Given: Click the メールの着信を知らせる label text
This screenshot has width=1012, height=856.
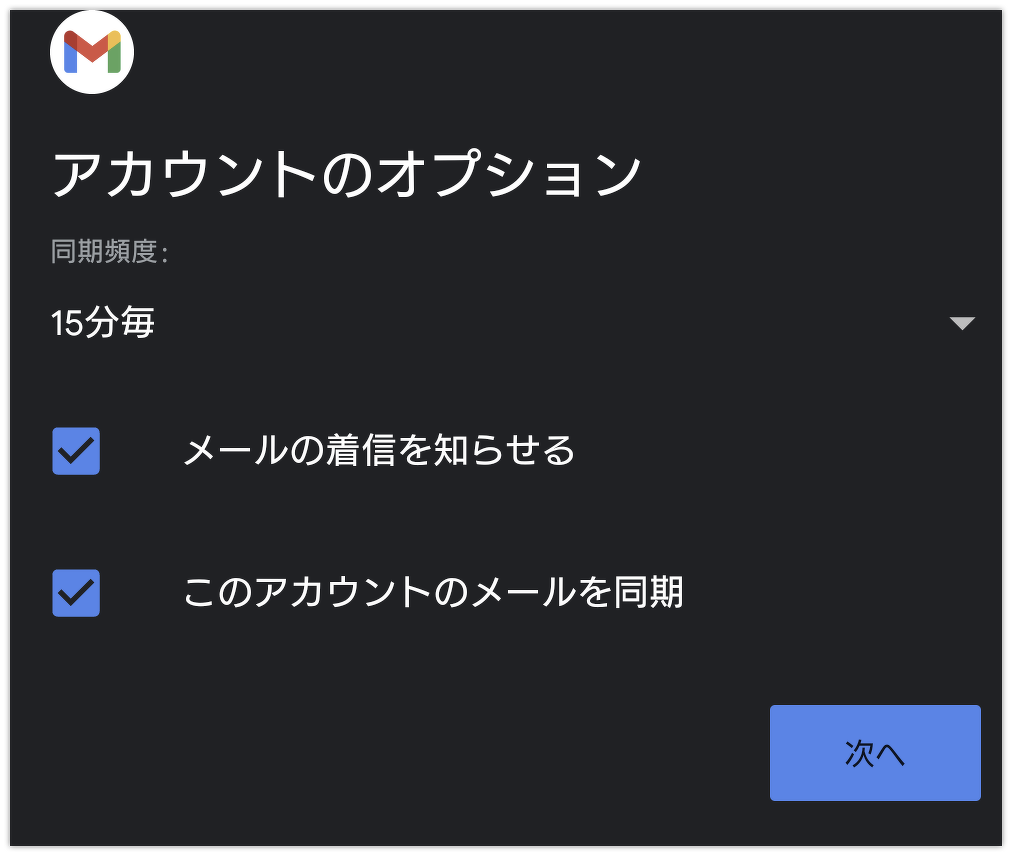Looking at the screenshot, I should (379, 451).
